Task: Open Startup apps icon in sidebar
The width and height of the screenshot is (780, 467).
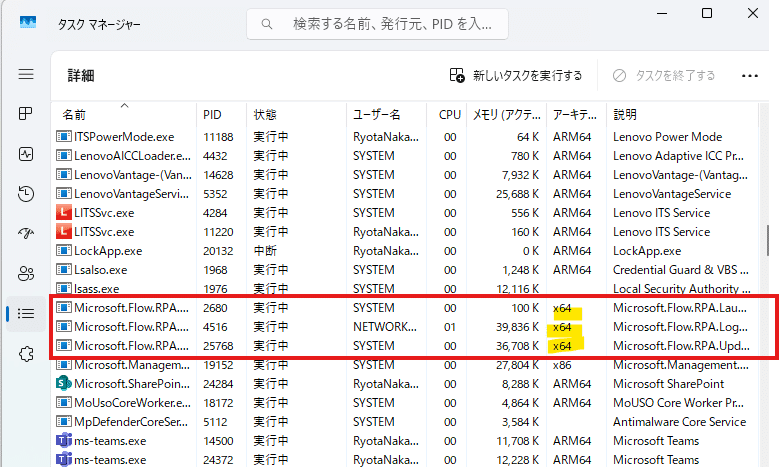Action: point(26,233)
